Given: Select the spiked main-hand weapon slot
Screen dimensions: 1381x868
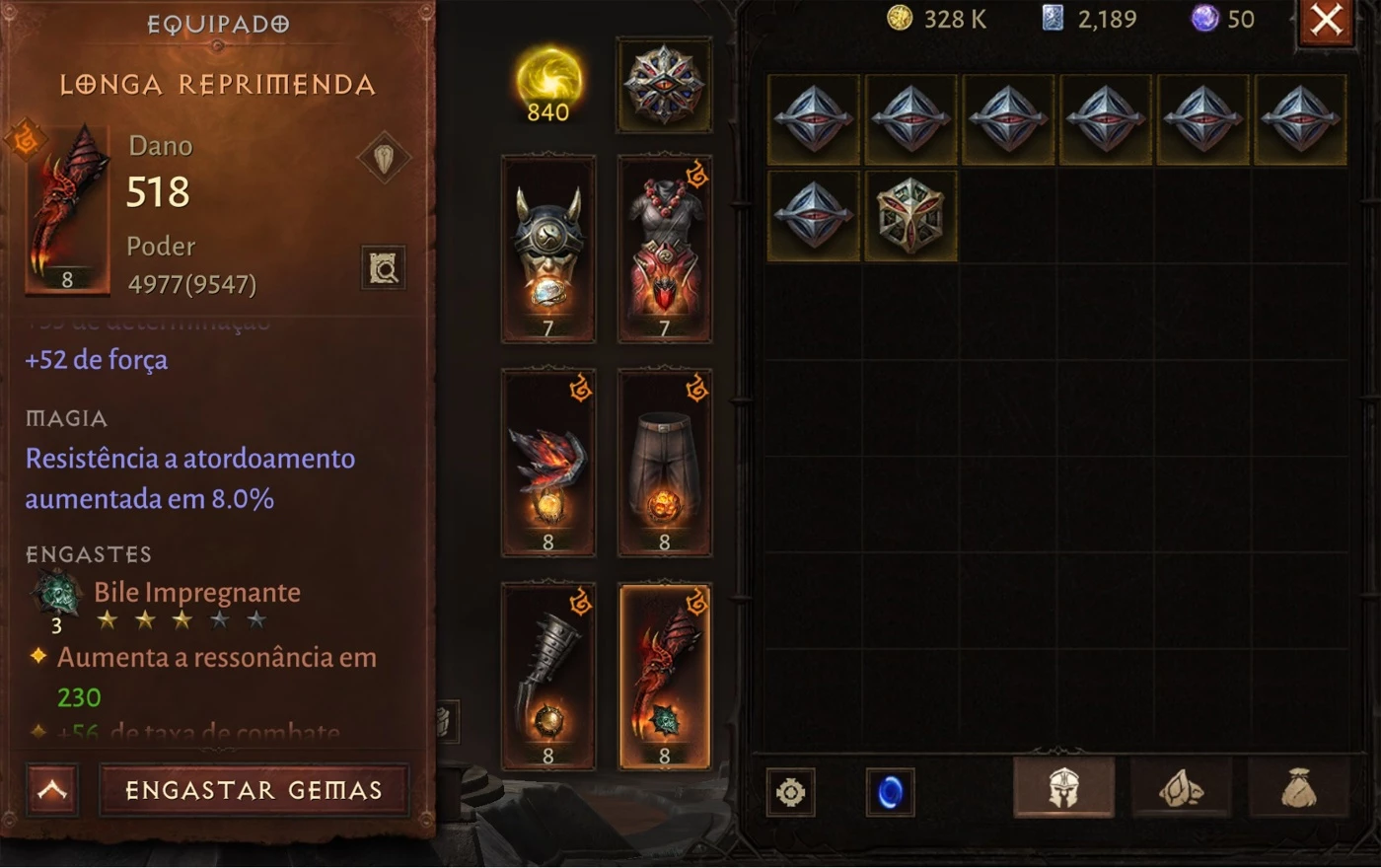Looking at the screenshot, I should coord(548,677).
